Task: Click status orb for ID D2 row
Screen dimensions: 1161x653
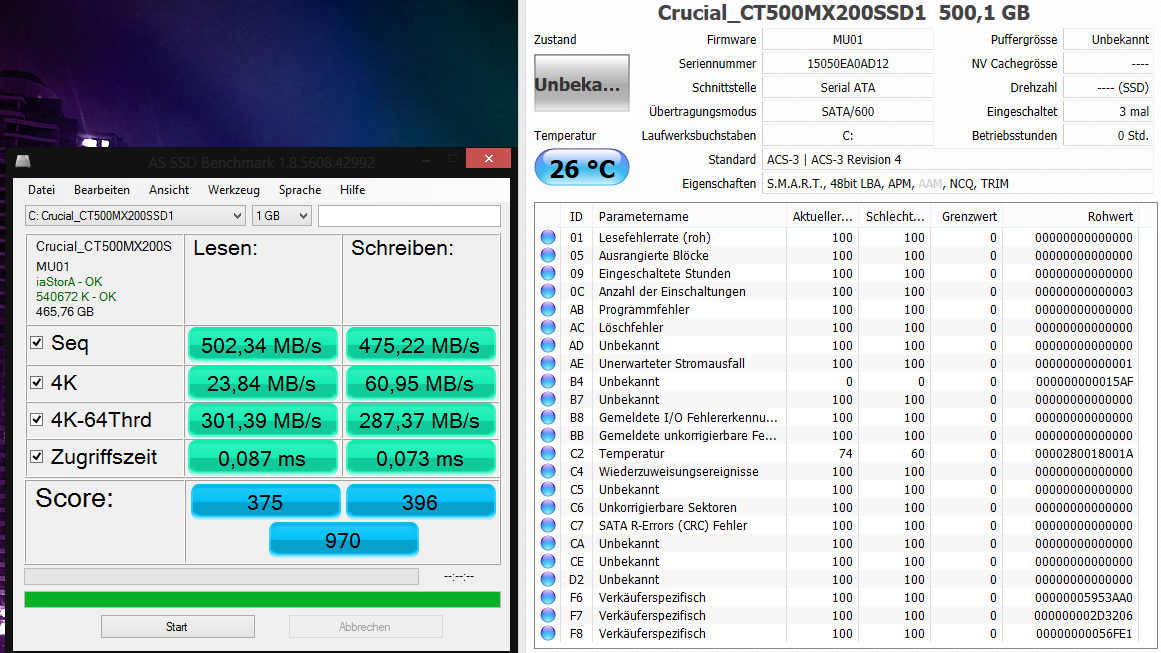Action: click(x=548, y=579)
